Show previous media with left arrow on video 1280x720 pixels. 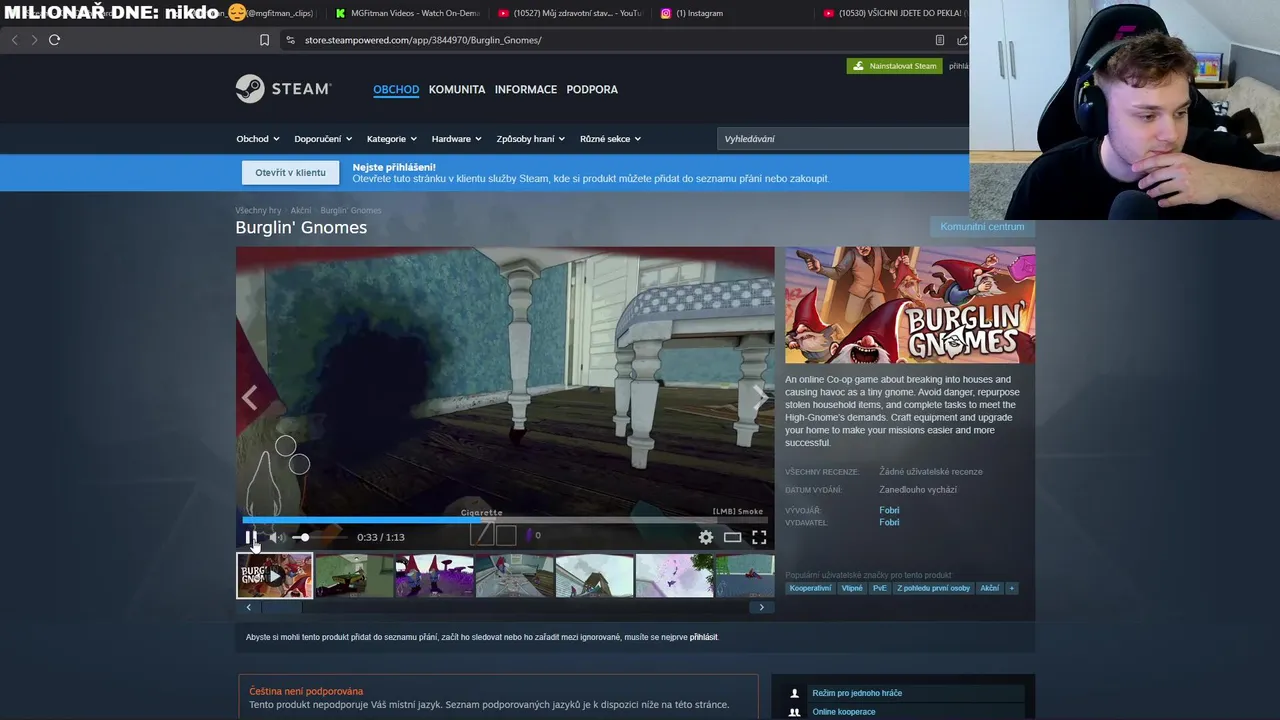tap(250, 398)
